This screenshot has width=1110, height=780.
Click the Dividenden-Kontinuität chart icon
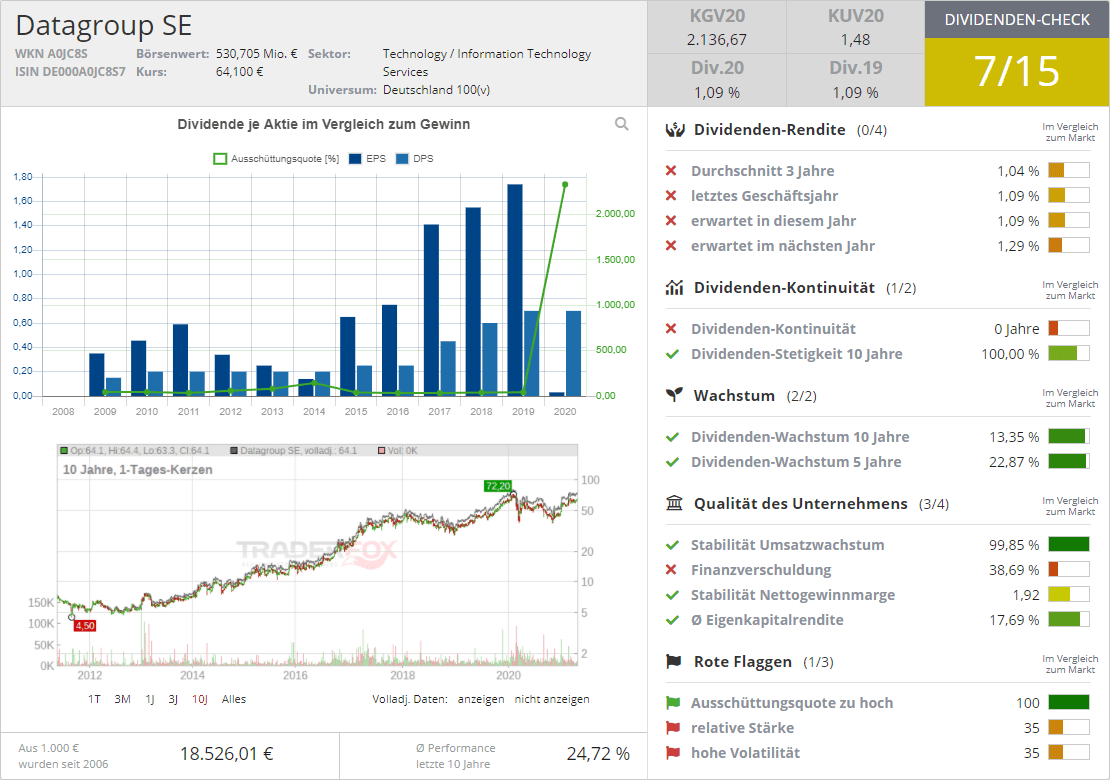tap(675, 287)
